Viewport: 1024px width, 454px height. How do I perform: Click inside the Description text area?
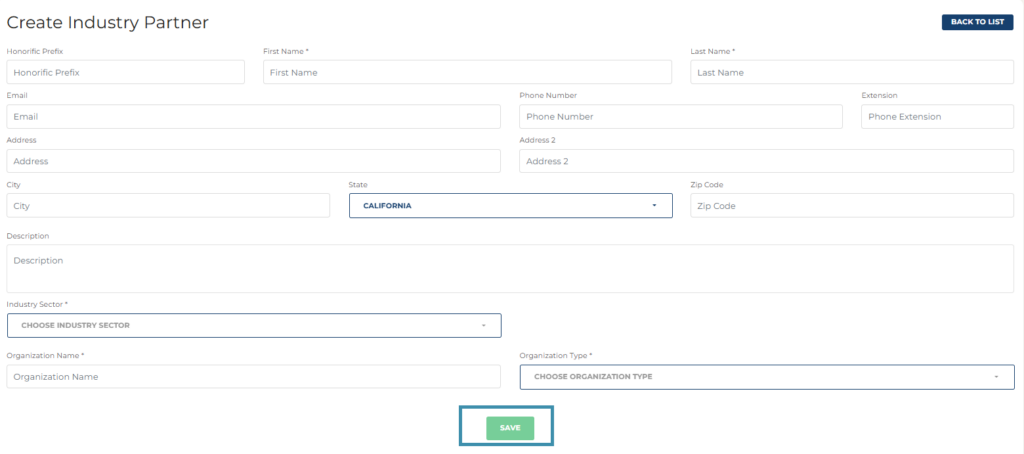point(510,268)
